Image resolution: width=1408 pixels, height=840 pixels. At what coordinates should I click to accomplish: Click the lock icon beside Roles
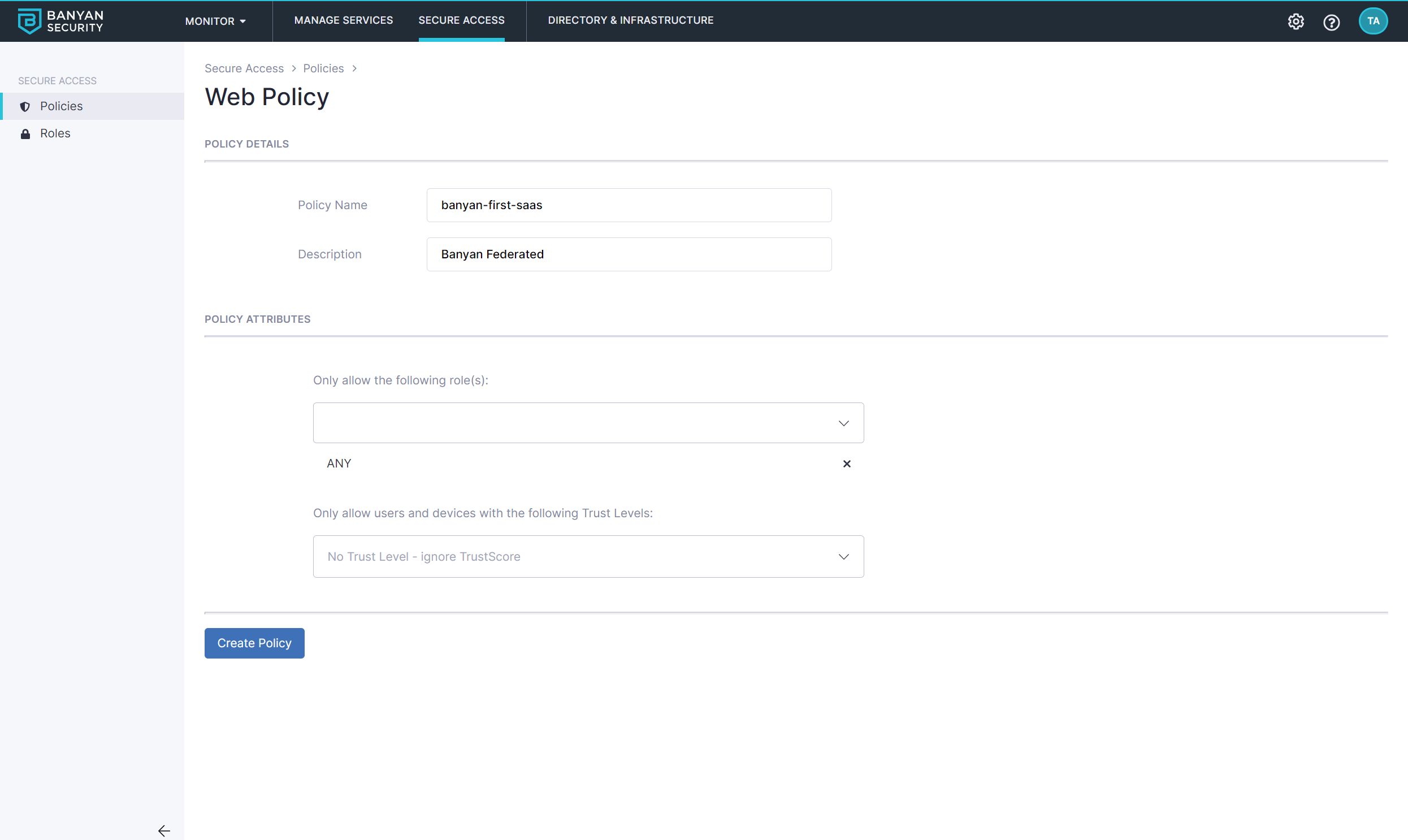[25, 133]
